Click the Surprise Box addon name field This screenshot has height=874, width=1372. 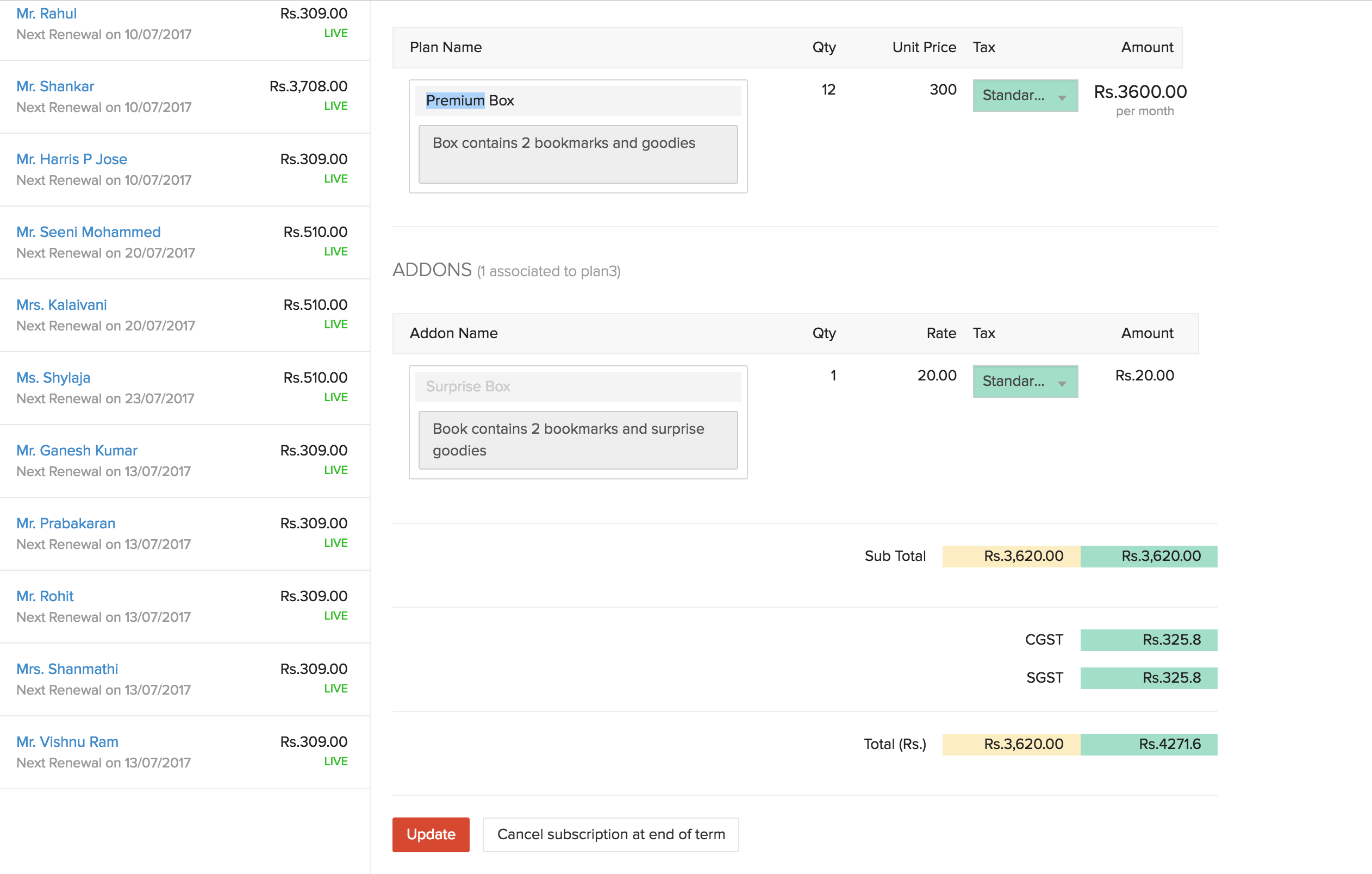577,386
